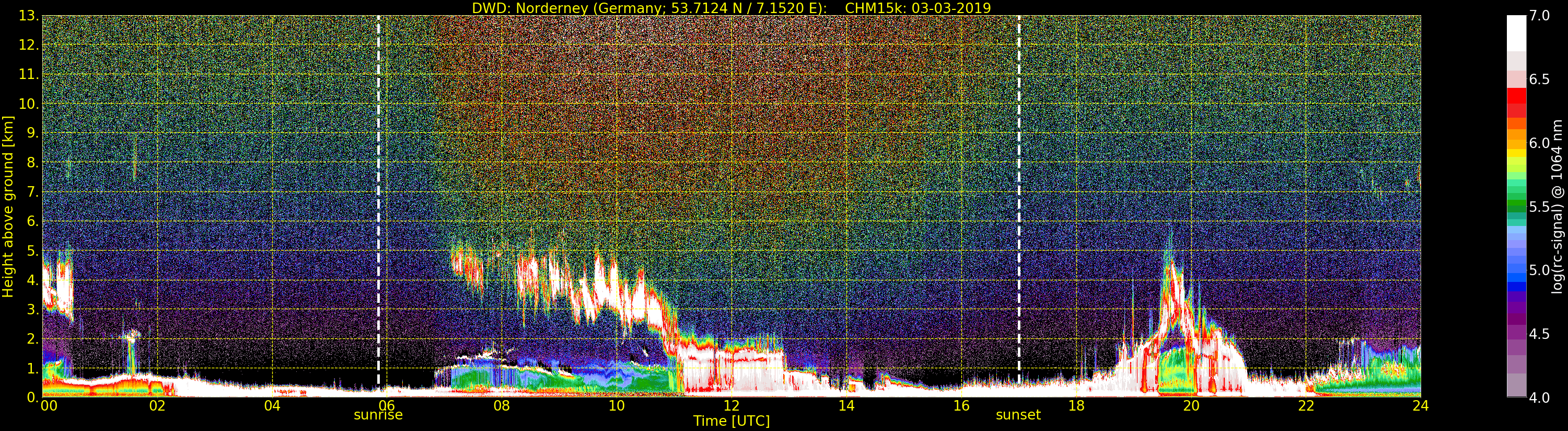Click the 'sunset' label below the time axis
The width and height of the screenshot is (1568, 431).
1018,415
